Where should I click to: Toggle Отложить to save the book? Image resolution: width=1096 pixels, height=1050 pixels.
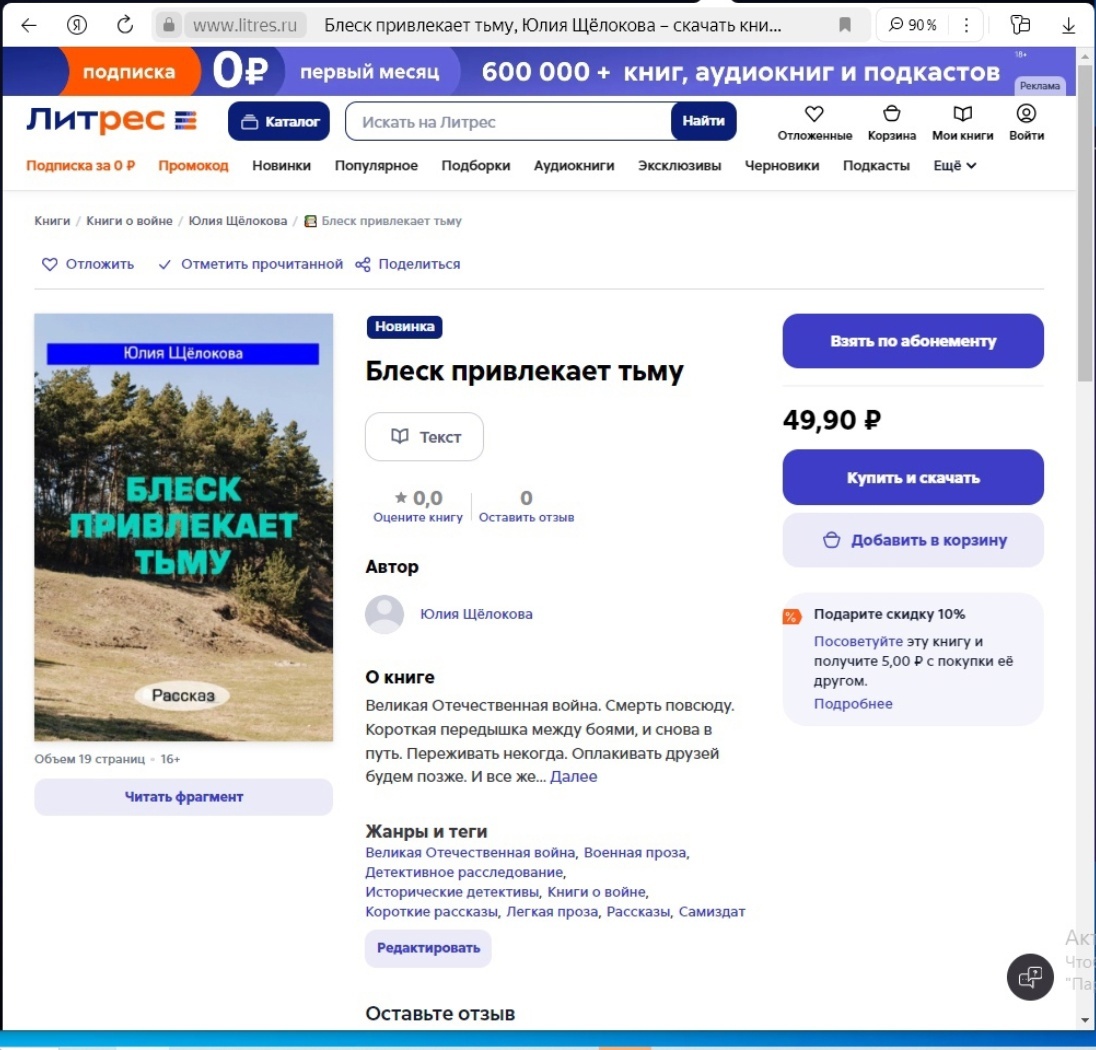click(88, 264)
